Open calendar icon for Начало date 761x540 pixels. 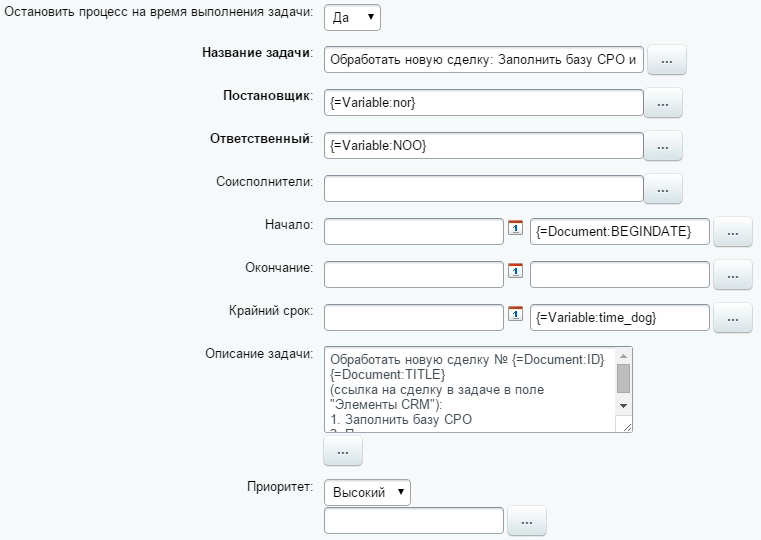(x=516, y=228)
